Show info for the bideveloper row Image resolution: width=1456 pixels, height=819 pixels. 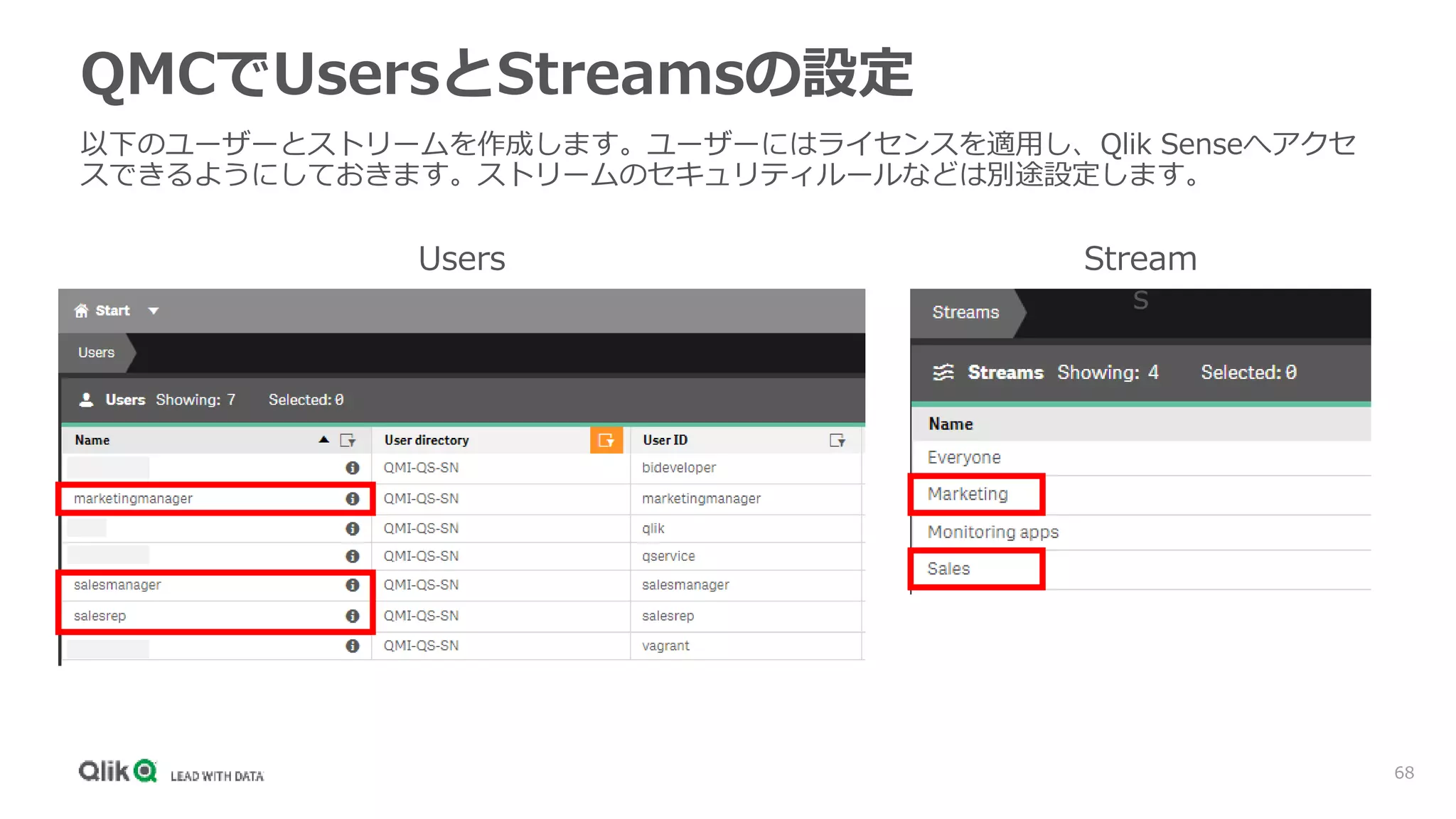[353, 468]
